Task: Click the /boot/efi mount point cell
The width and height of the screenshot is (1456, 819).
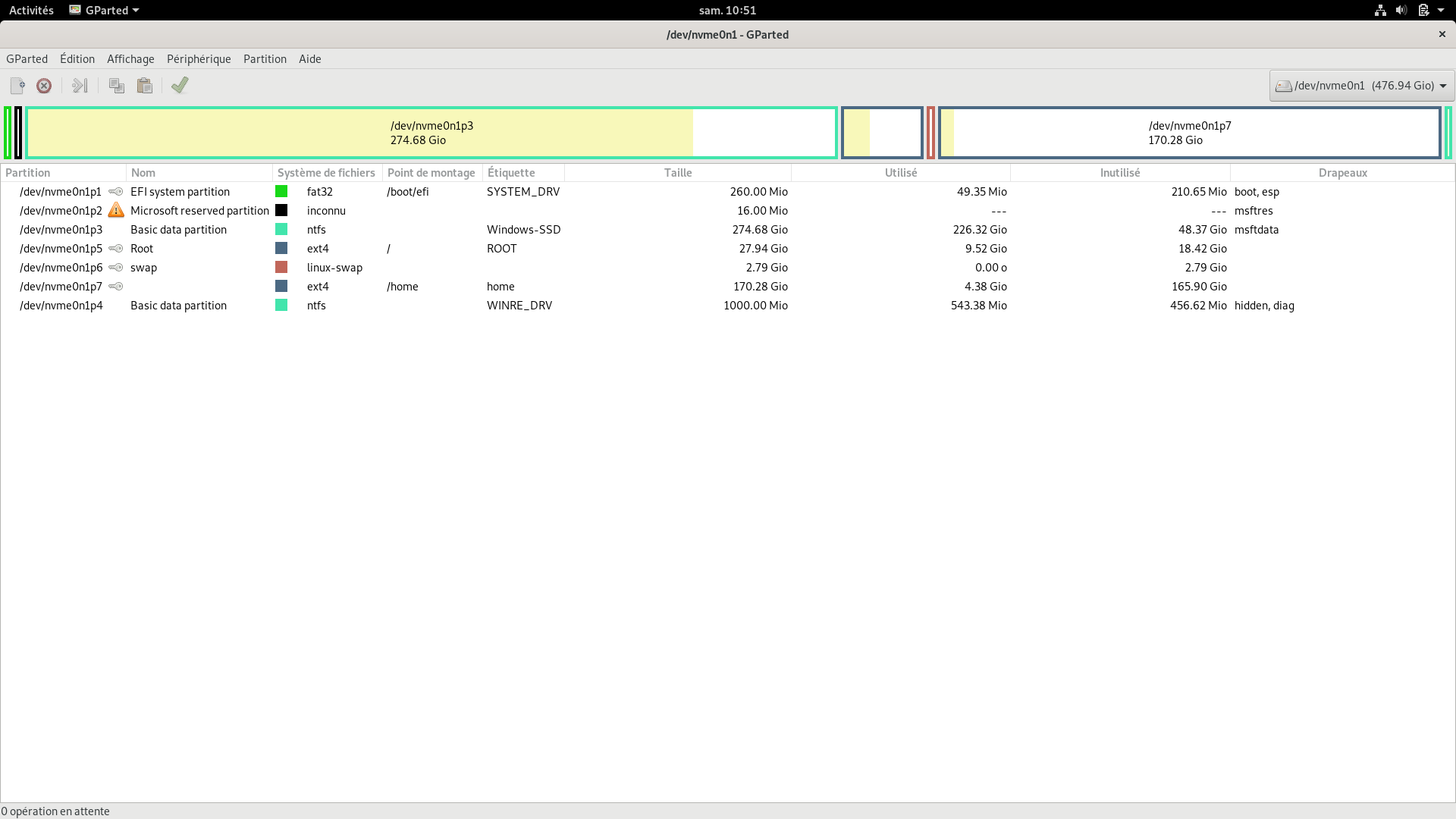Action: point(408,192)
